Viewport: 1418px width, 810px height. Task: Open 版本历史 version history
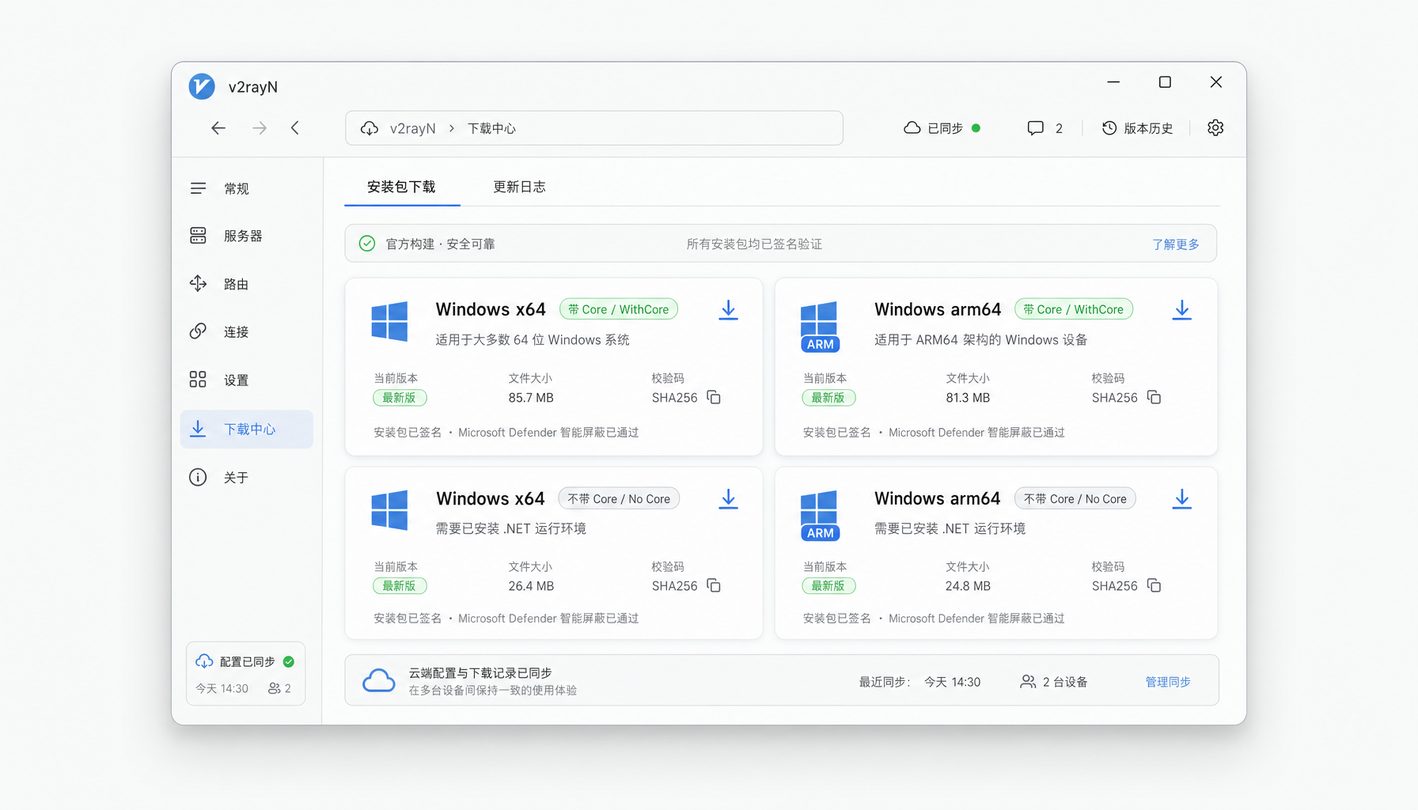click(x=1137, y=128)
